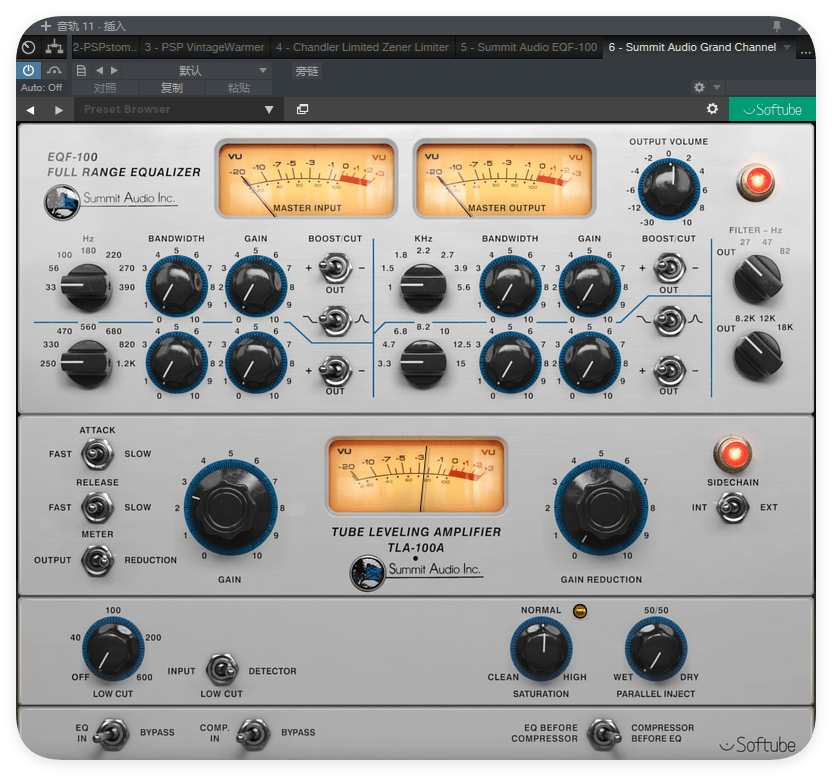
Task: Click the PARALLEL INJECT wet/dry knob
Action: coord(656,649)
